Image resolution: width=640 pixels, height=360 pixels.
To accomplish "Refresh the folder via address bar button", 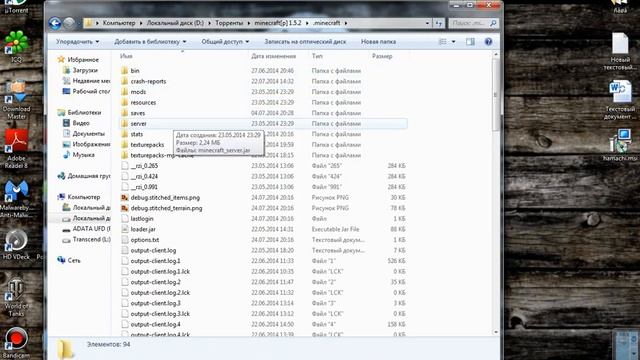I will pos(439,23).
